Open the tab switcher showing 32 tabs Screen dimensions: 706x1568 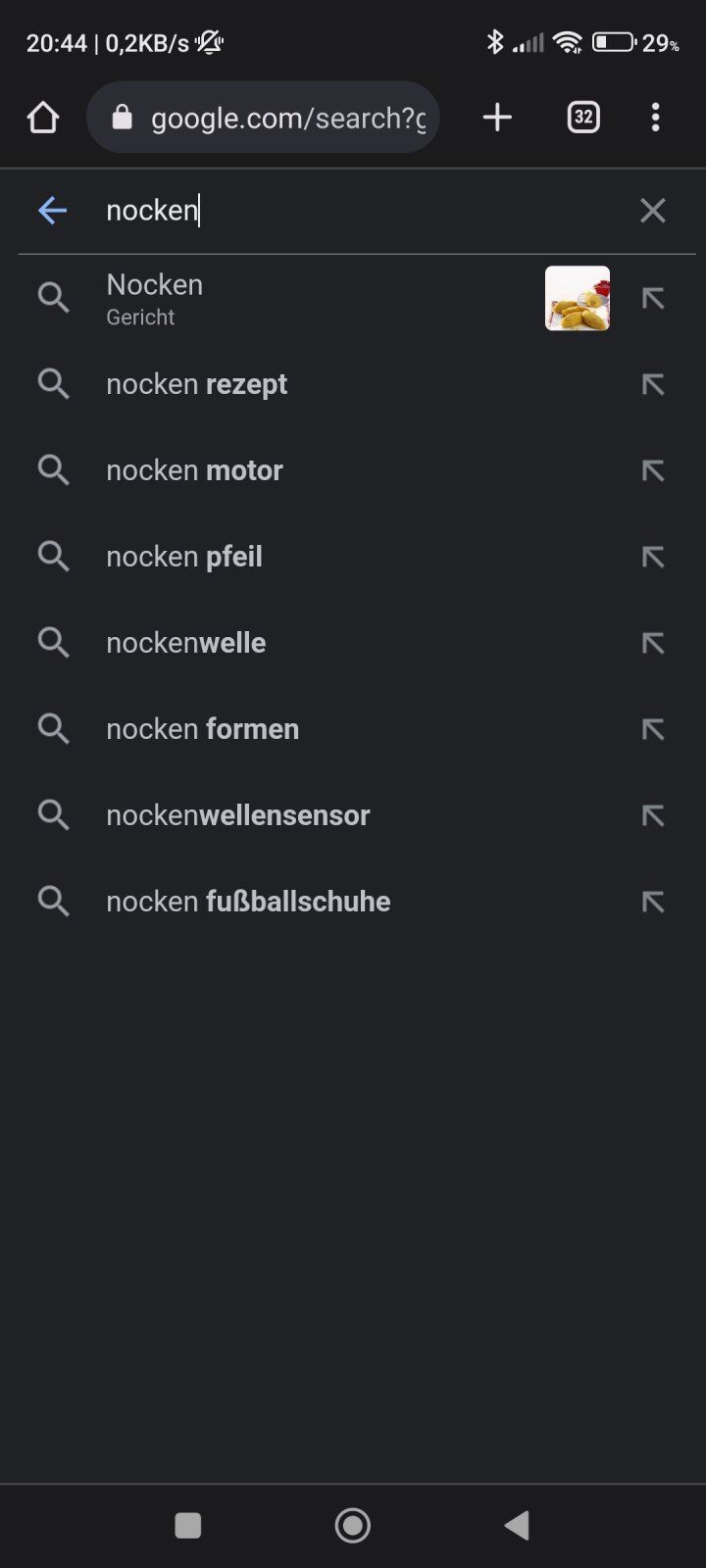point(583,118)
